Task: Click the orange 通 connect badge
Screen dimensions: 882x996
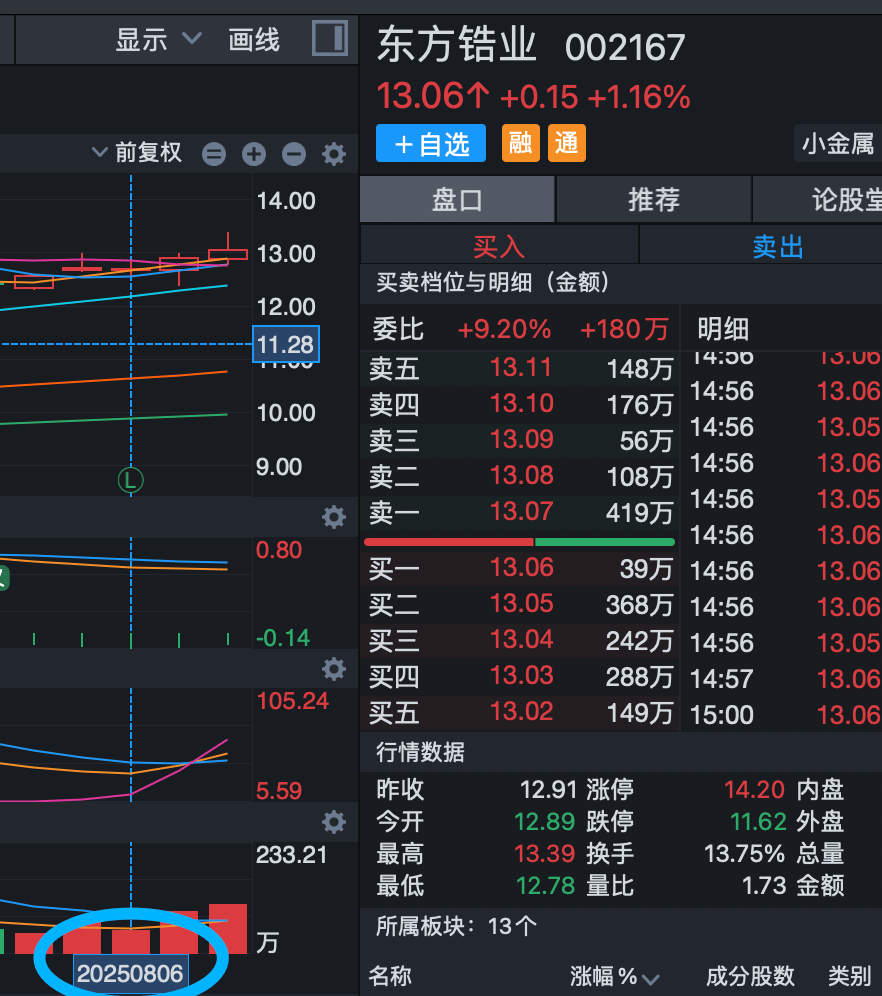Action: pos(566,144)
